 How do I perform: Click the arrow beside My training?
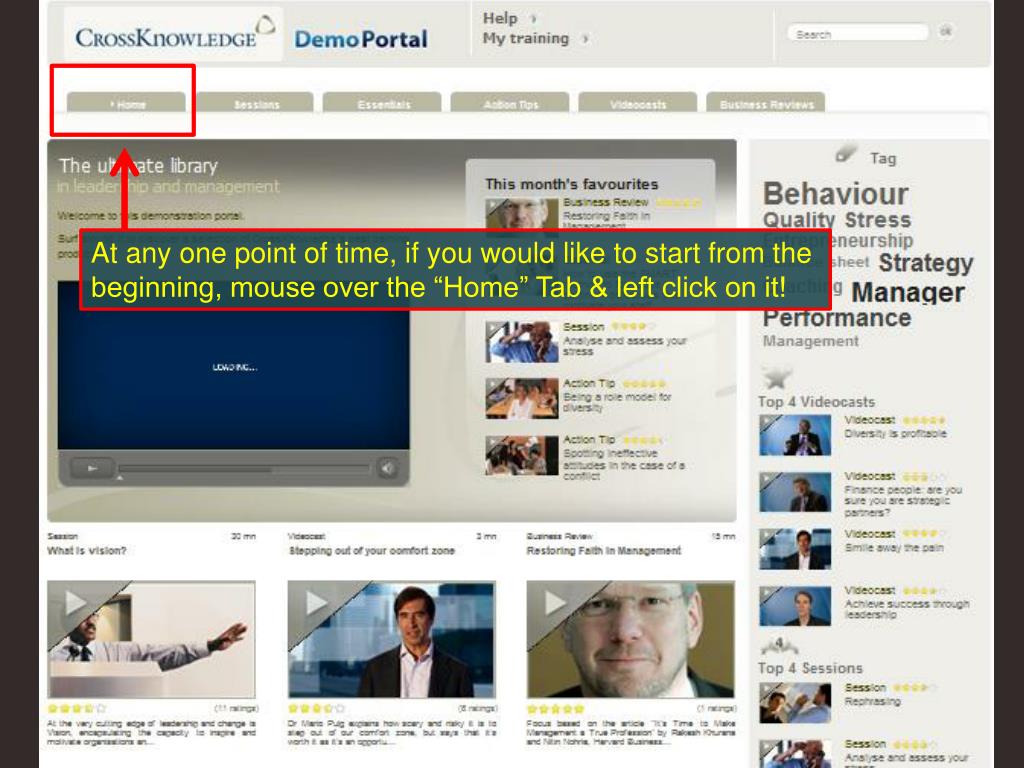tap(585, 39)
